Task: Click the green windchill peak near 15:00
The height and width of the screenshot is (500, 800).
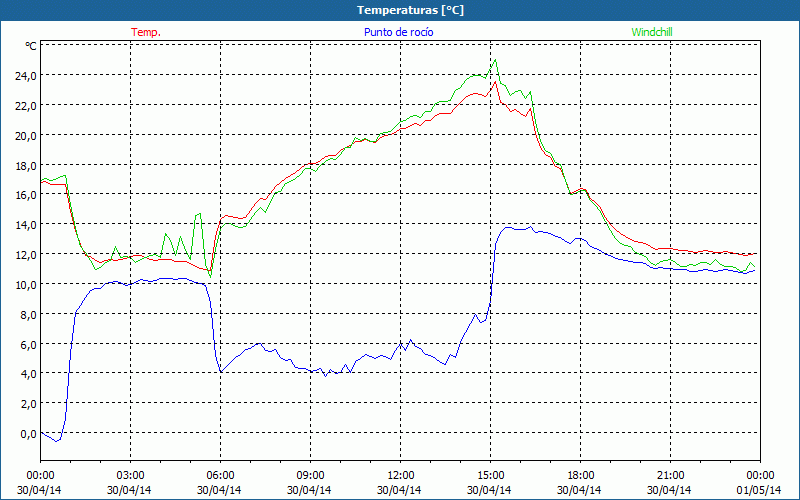Action: pyautogui.click(x=495, y=60)
